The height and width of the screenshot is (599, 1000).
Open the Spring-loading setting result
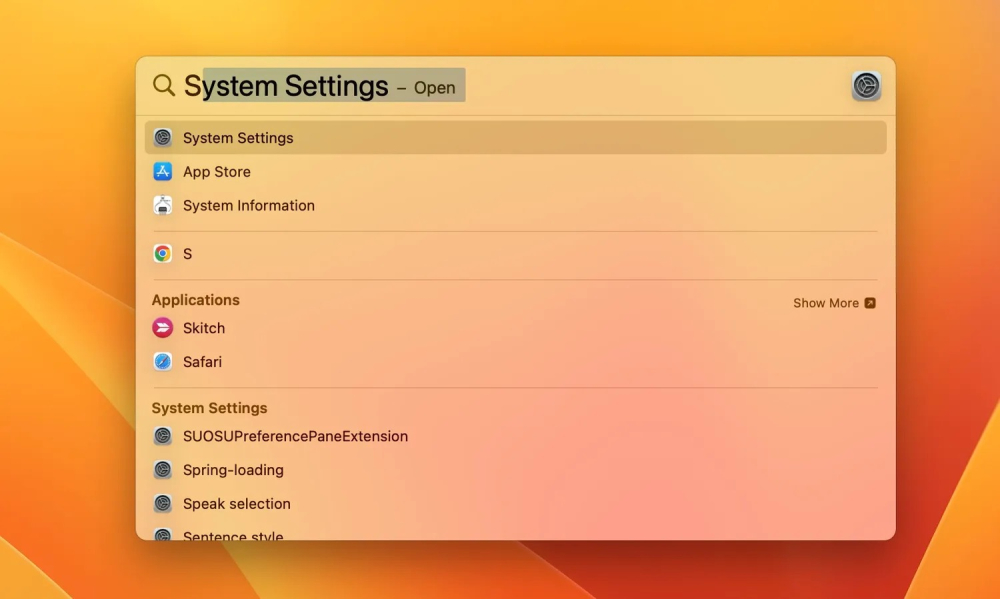[233, 470]
